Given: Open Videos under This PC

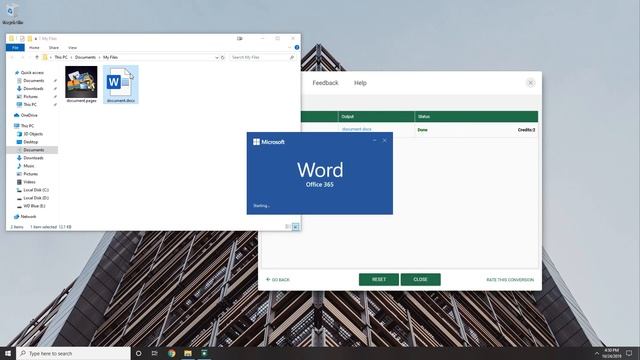Looking at the screenshot, I should tap(29, 182).
